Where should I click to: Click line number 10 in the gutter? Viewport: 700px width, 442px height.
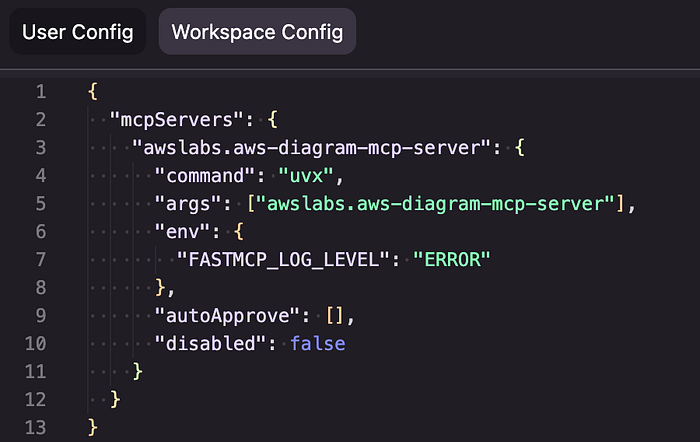[x=35, y=343]
